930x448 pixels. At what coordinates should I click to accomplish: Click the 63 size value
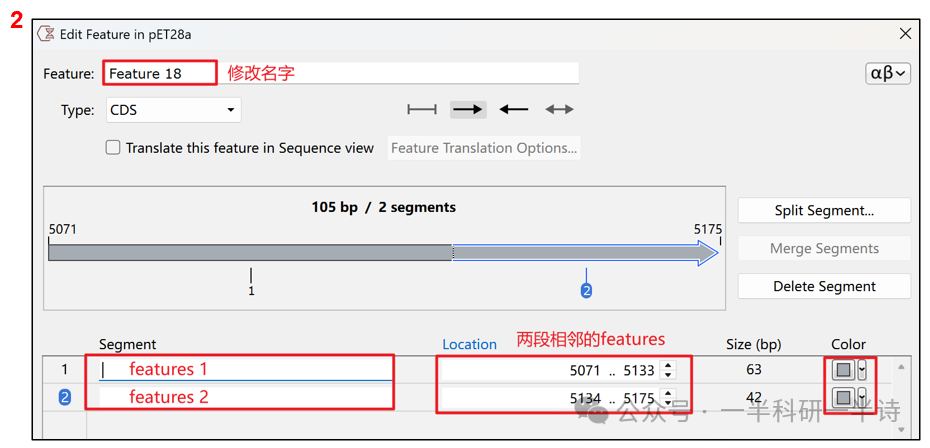753,370
